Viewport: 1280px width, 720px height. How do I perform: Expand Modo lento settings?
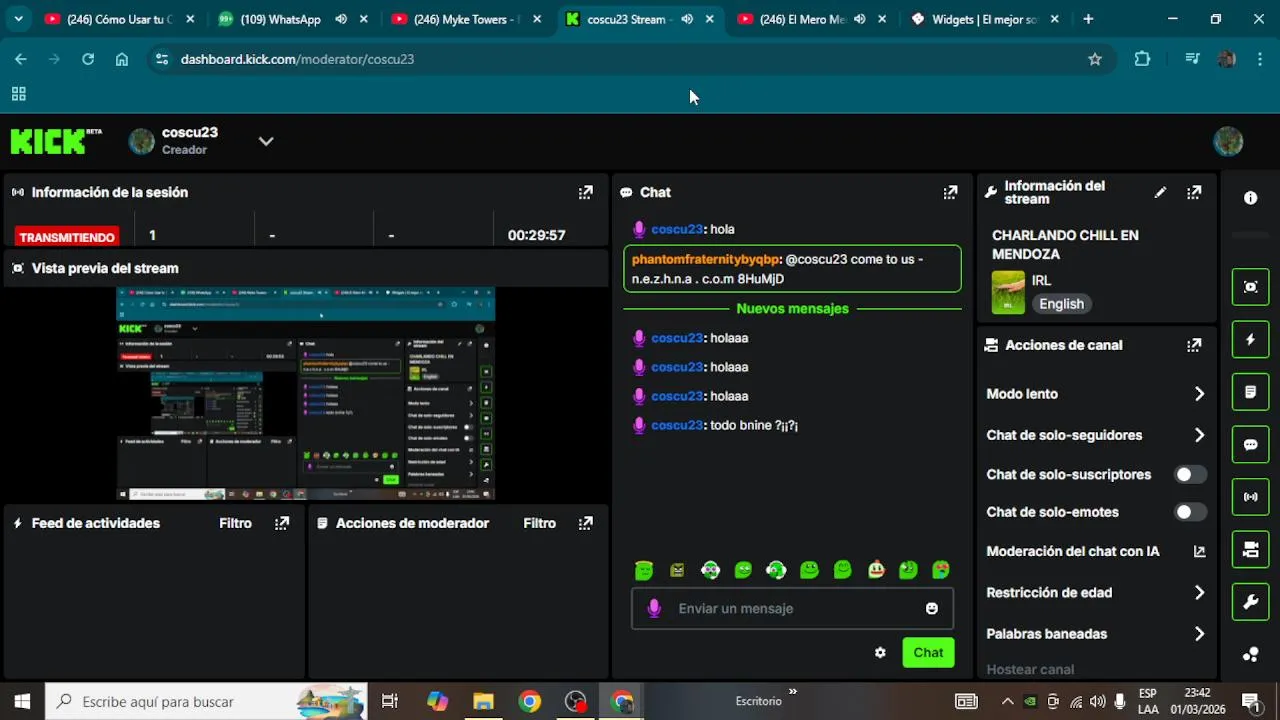click(x=1199, y=394)
